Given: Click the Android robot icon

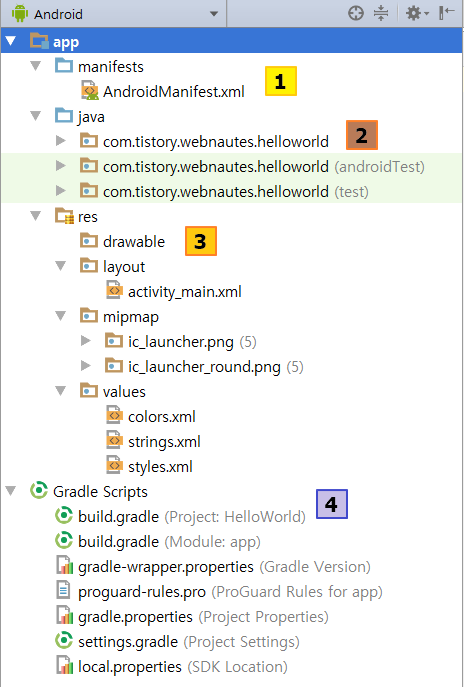Looking at the screenshot, I should [x=20, y=14].
